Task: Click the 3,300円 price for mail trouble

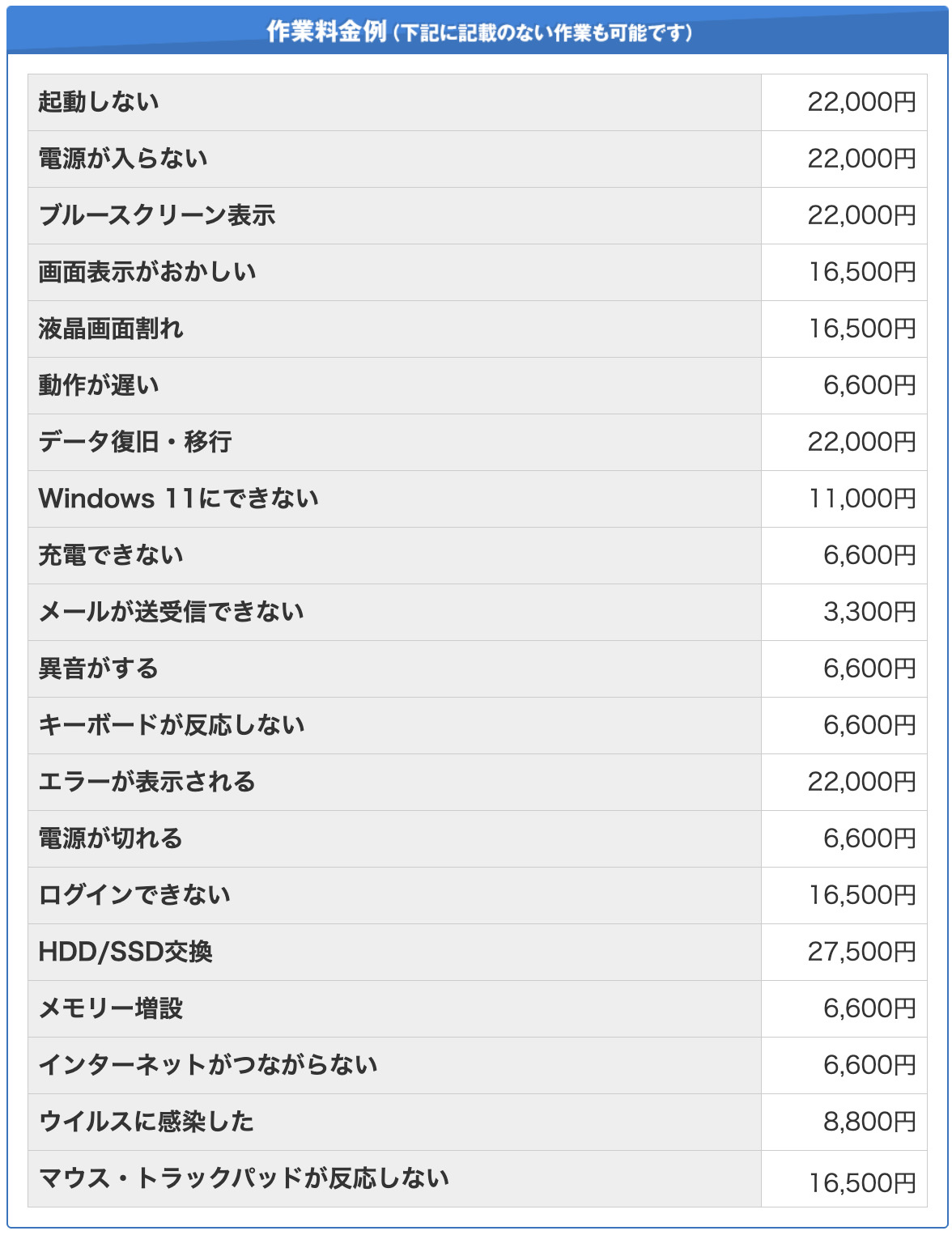Action: pos(869,612)
